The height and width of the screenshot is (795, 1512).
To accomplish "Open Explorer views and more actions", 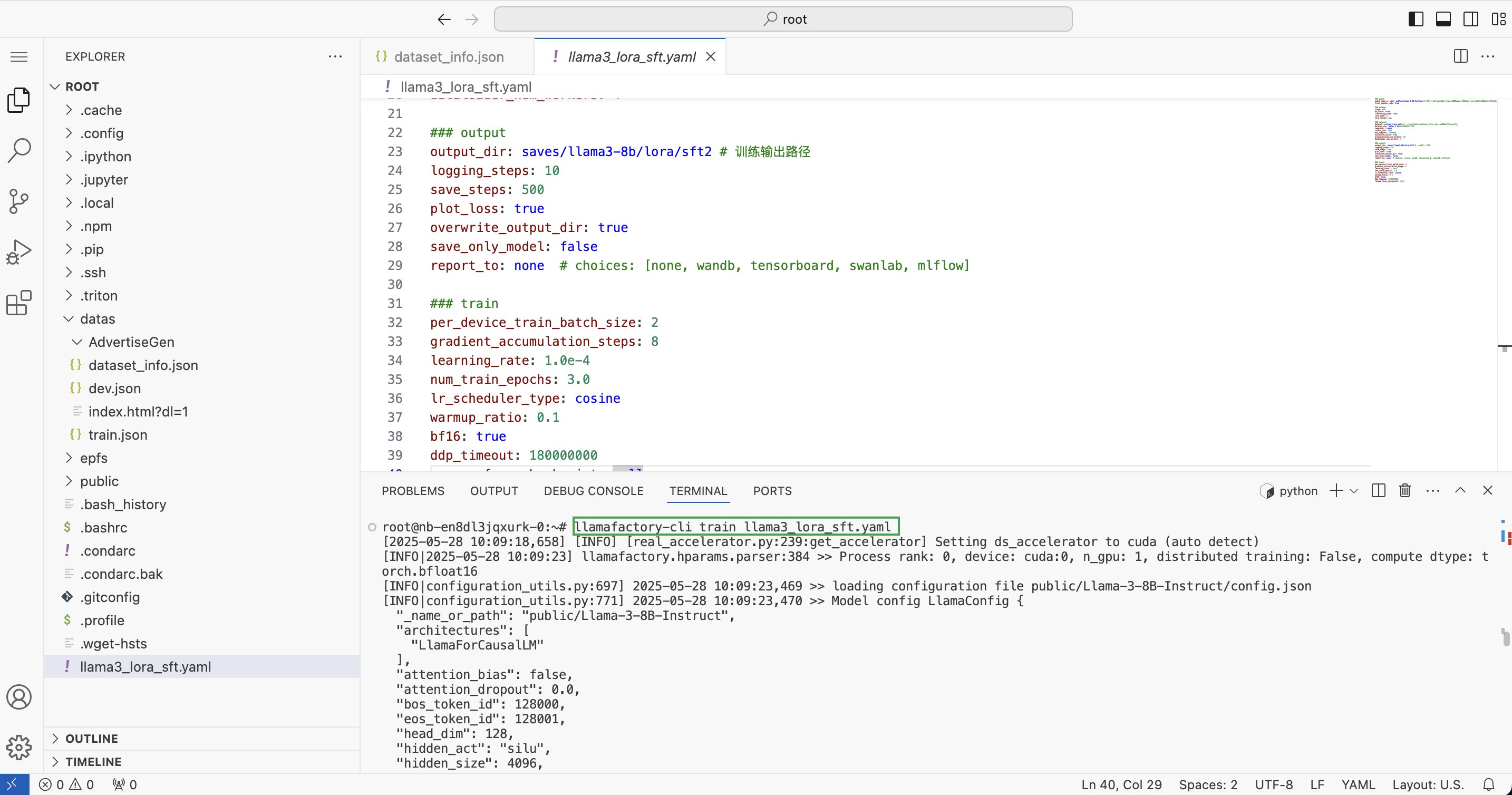I will (x=335, y=56).
